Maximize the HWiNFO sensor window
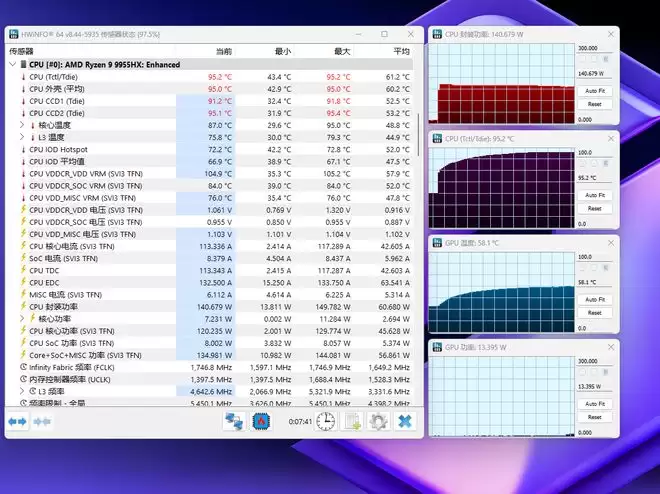 pos(384,34)
